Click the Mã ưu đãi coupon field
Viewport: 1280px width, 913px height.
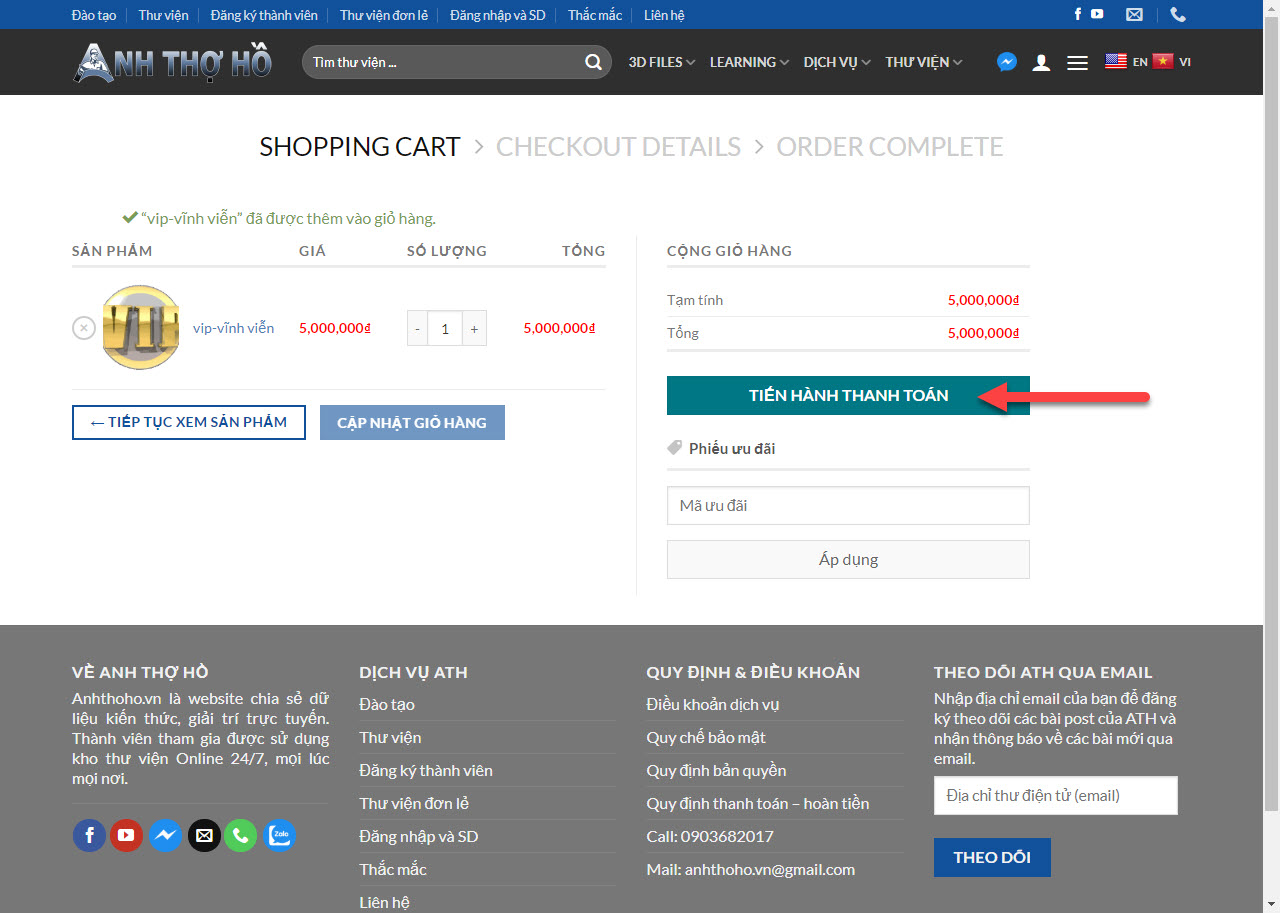tap(848, 505)
